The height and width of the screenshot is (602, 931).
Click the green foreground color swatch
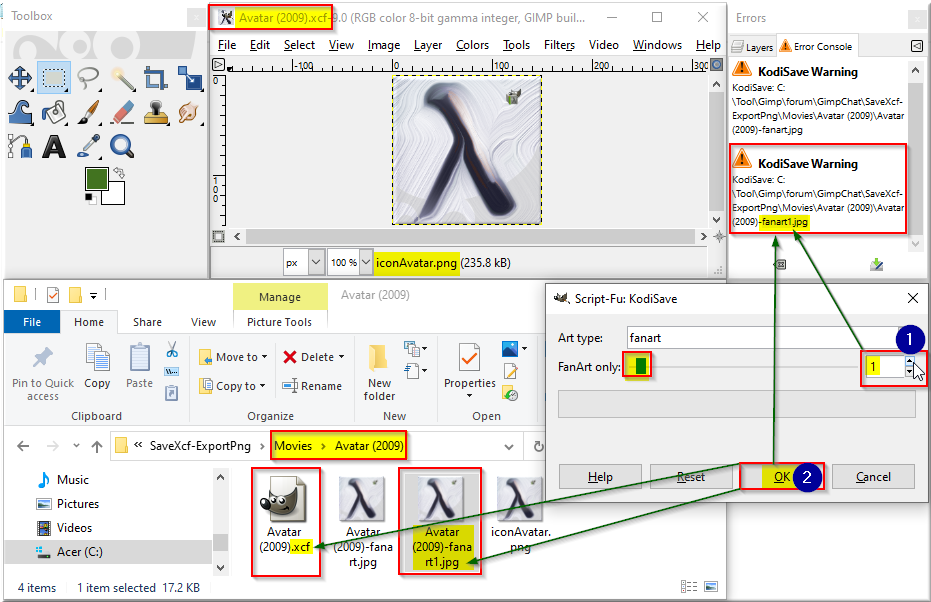[x=97, y=179]
